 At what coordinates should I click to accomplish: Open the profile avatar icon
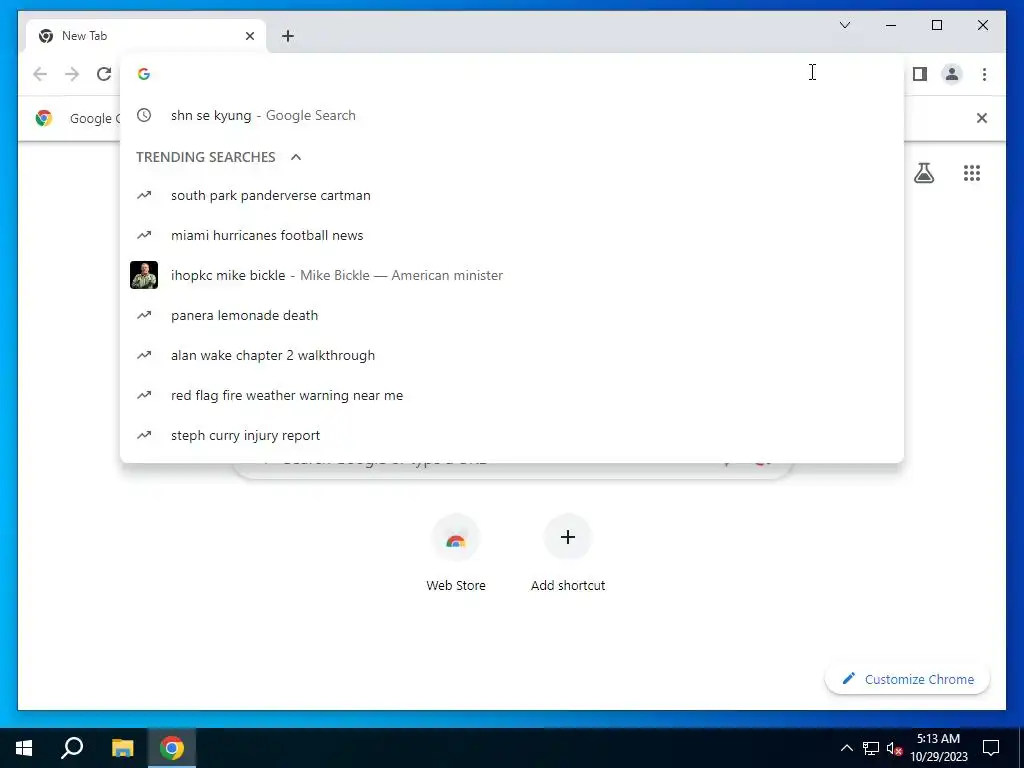[x=952, y=74]
